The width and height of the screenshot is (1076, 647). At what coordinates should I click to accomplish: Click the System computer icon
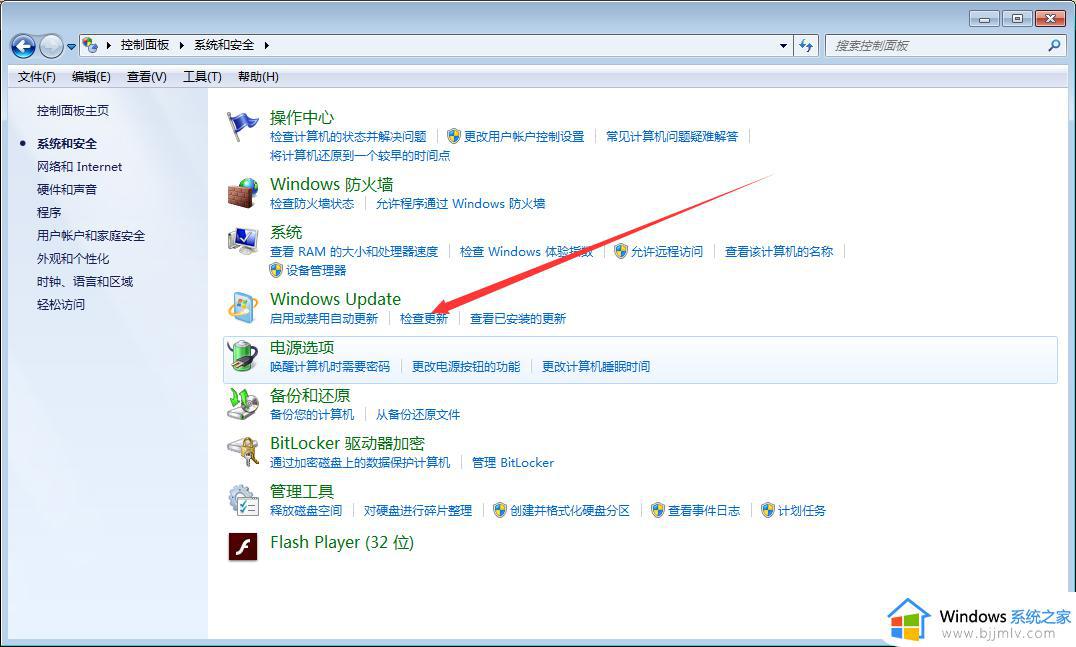[243, 241]
